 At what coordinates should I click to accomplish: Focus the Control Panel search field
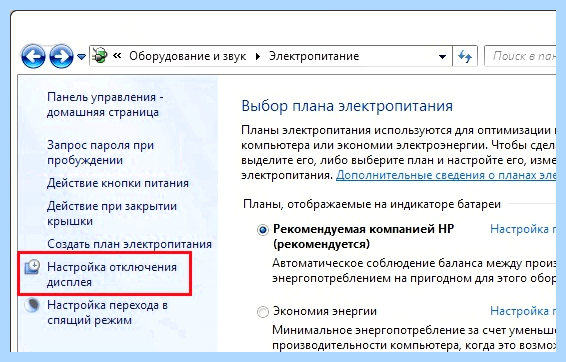point(520,56)
